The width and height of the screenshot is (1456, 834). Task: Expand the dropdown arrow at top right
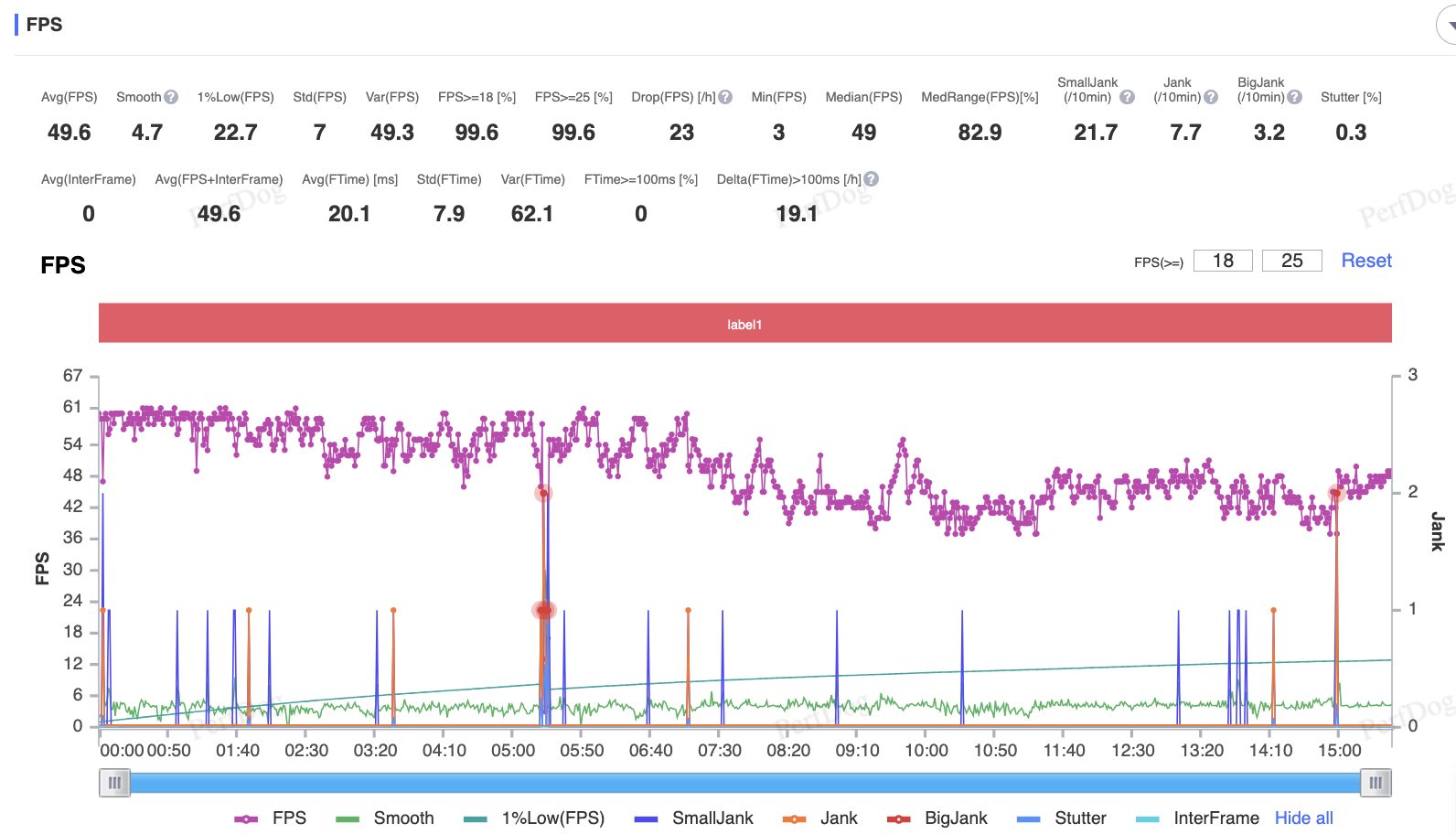[1450, 26]
